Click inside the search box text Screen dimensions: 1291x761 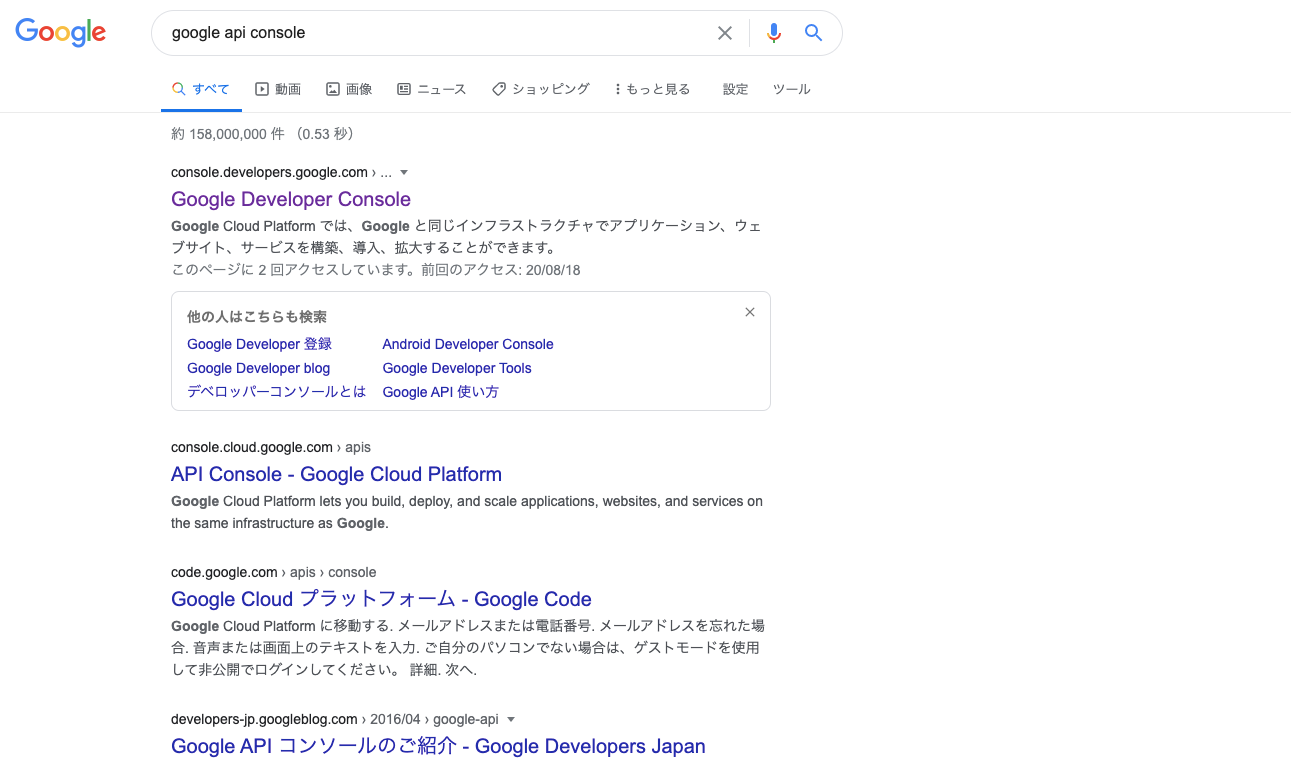click(x=238, y=33)
